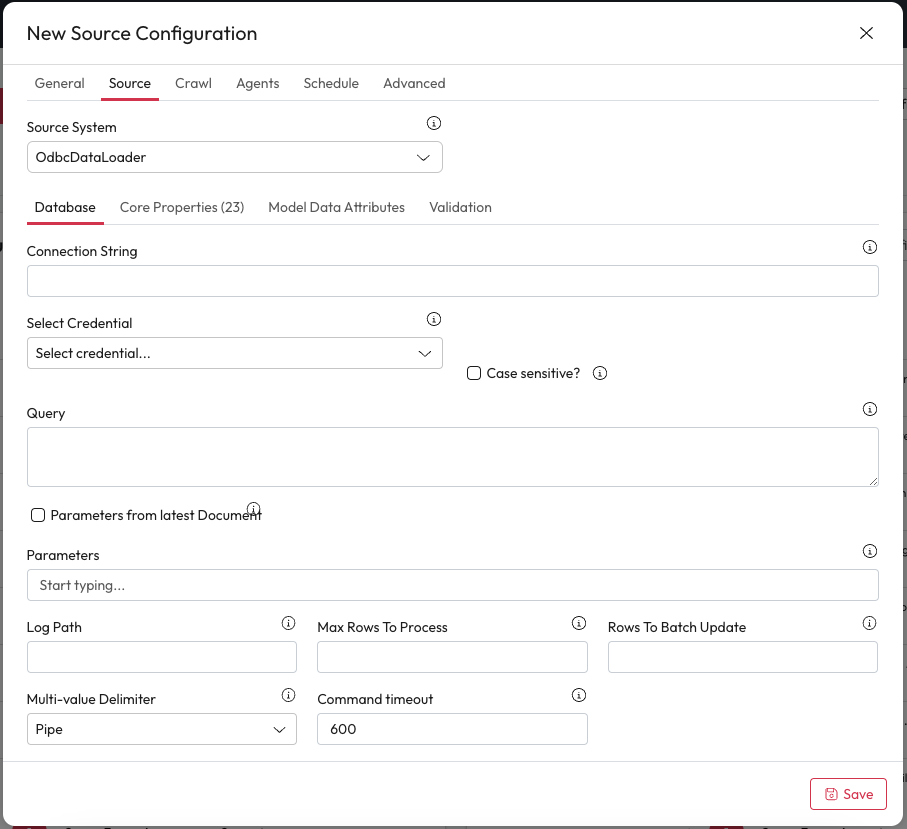Click the Log Path info icon
Image resolution: width=907 pixels, height=829 pixels.
tap(288, 623)
